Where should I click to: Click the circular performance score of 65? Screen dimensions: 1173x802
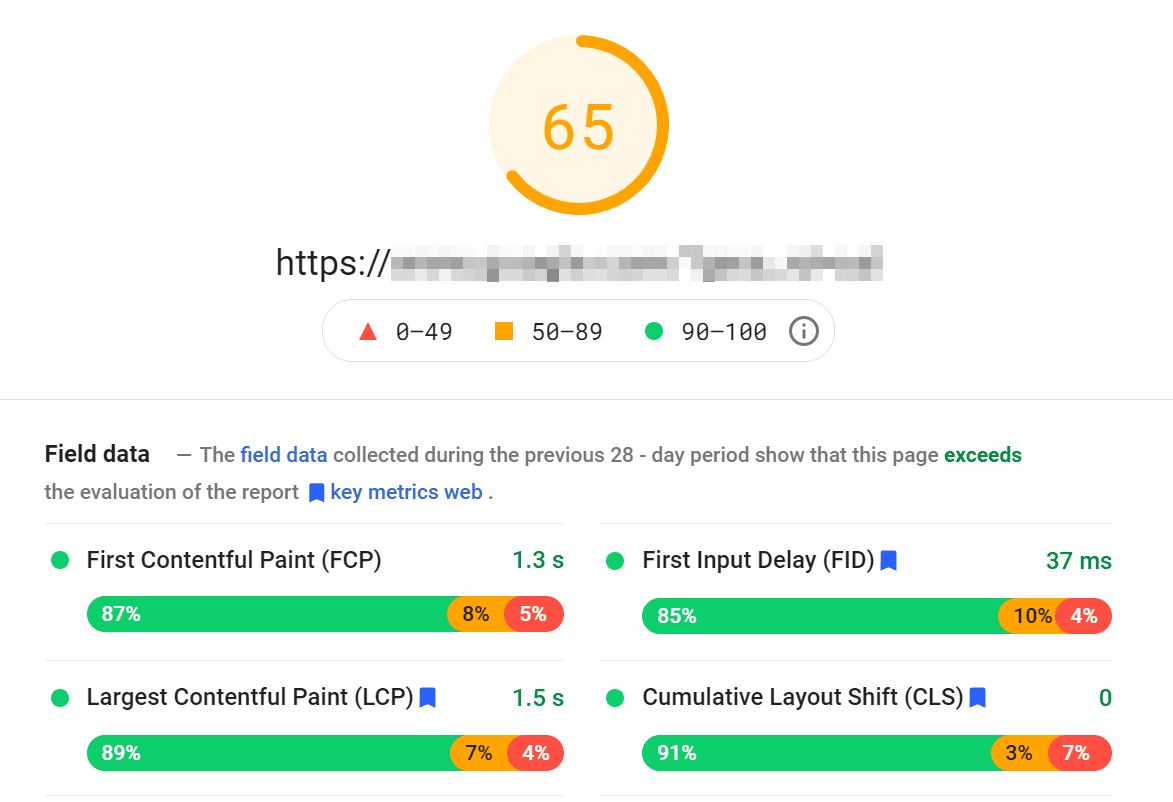coord(578,124)
